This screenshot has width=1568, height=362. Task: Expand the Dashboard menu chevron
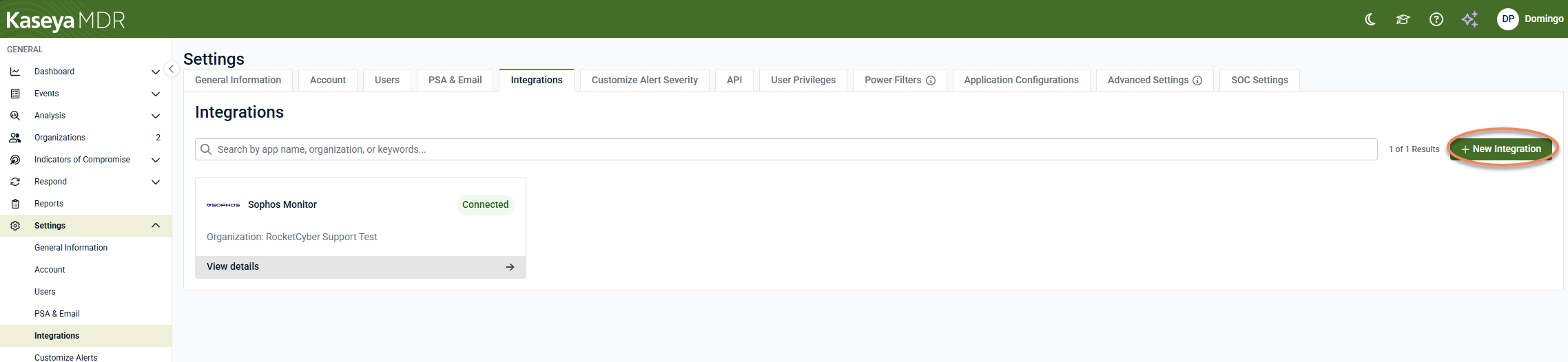coord(156,72)
